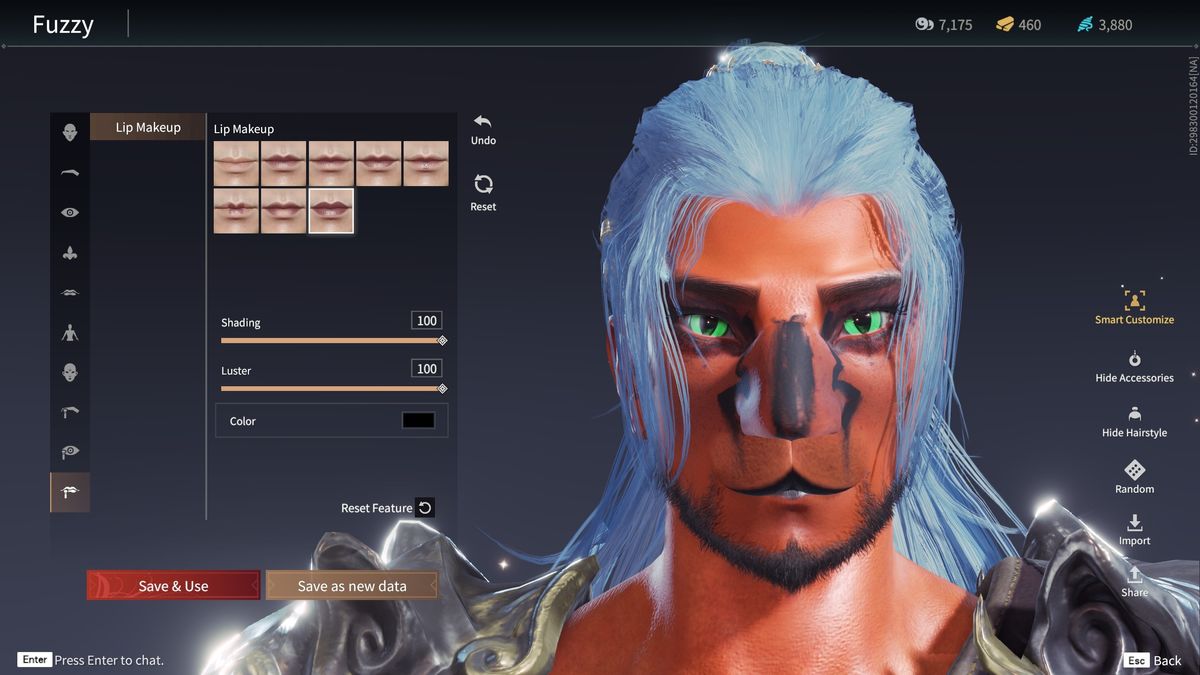Select the Face category icon in the sidebar
The image size is (1200, 675).
click(x=68, y=132)
